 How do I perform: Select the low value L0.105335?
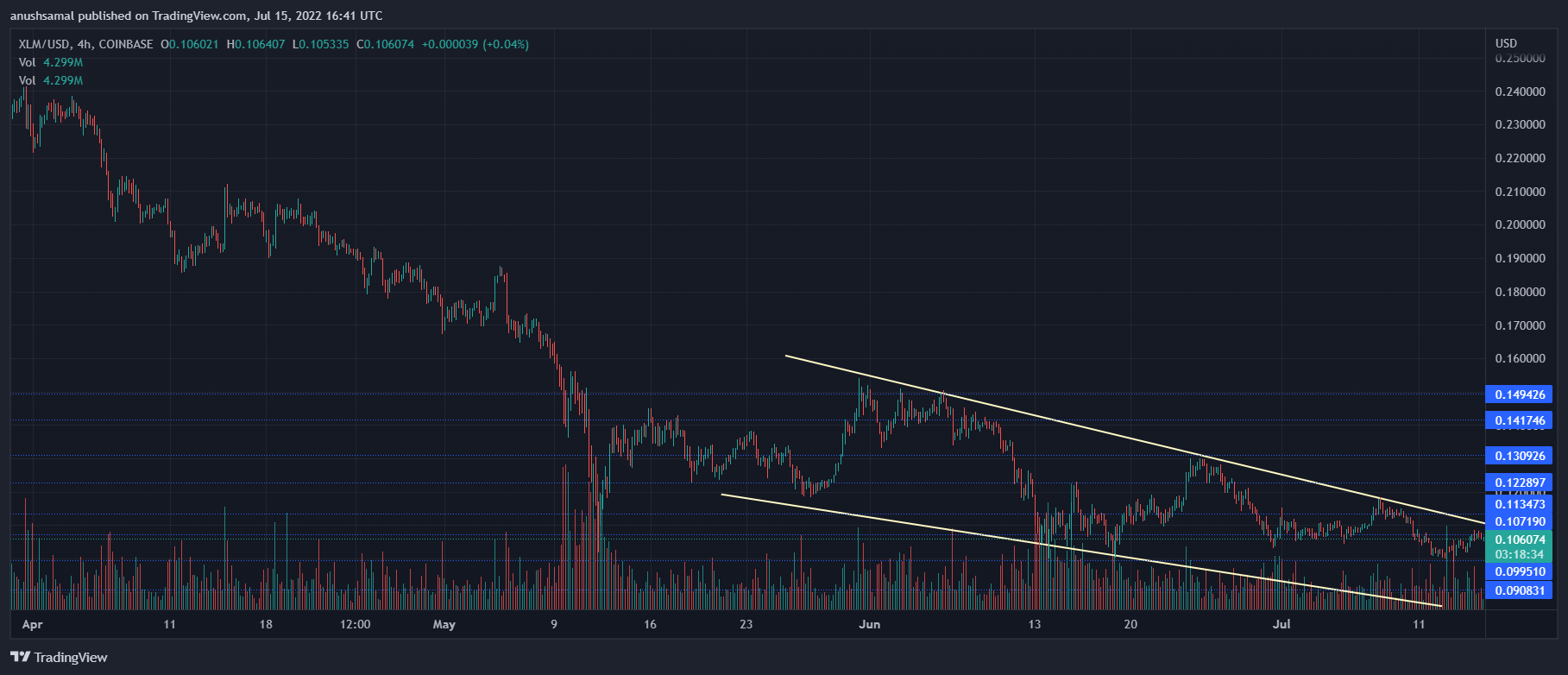pos(321,44)
